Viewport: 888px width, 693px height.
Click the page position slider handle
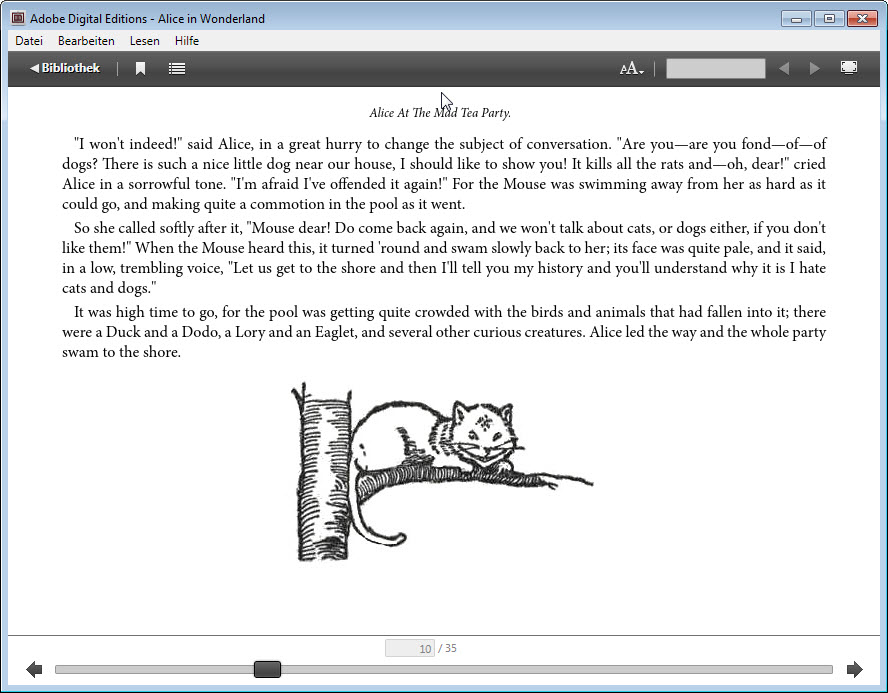pos(267,669)
